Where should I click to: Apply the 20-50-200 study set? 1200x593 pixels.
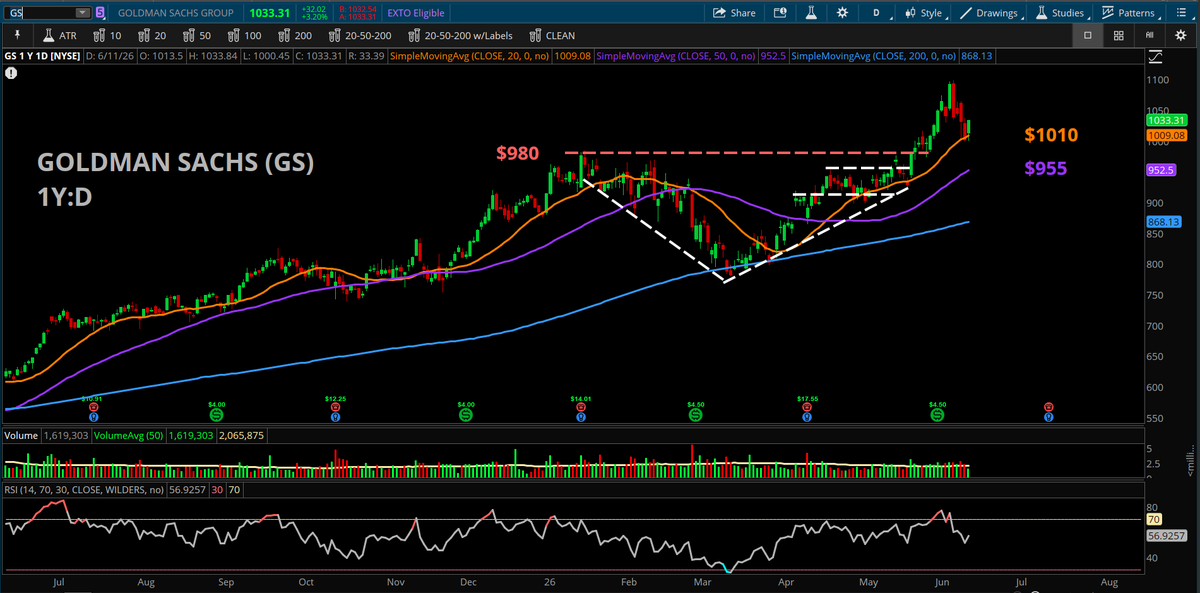[361, 35]
